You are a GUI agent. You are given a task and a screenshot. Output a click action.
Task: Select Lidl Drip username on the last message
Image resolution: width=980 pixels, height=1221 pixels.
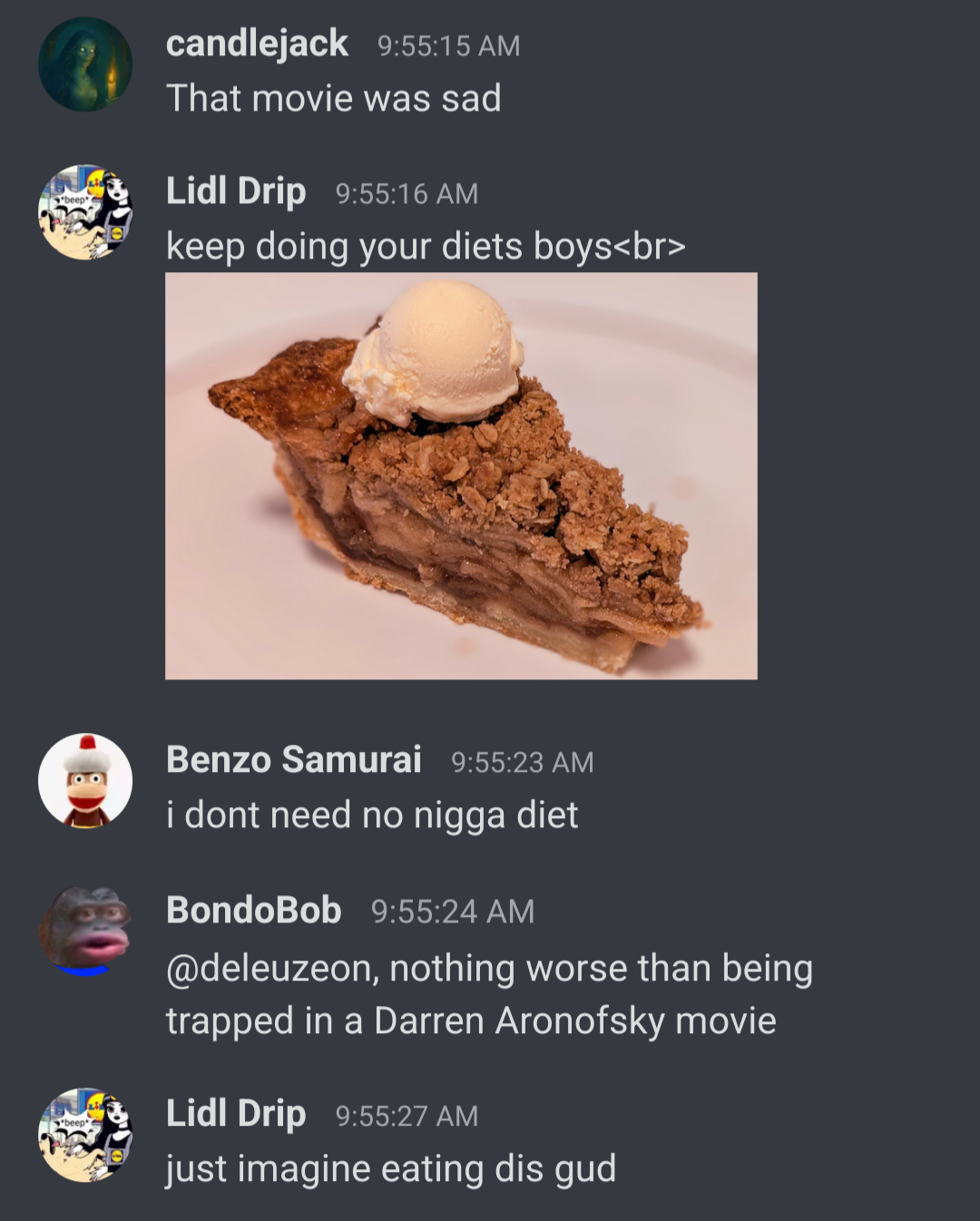236,1114
